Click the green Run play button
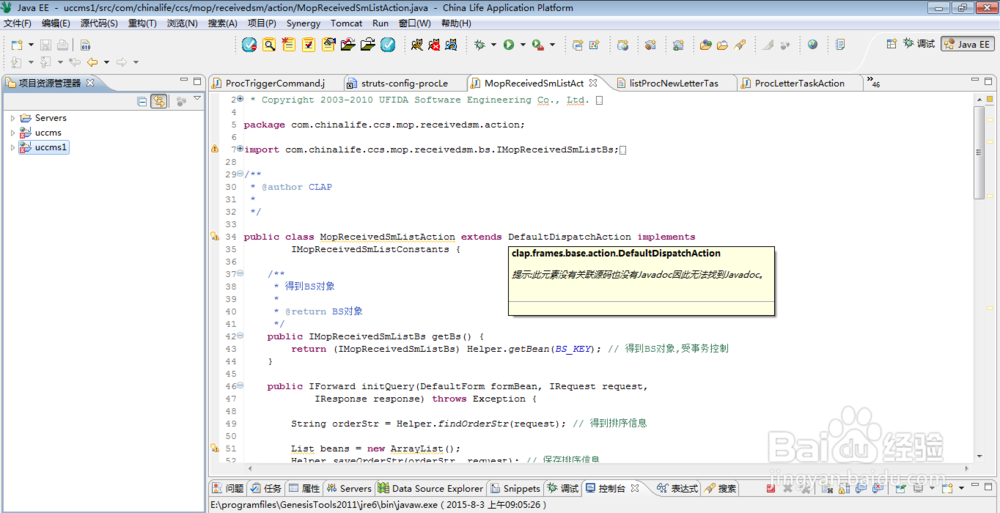 508,45
